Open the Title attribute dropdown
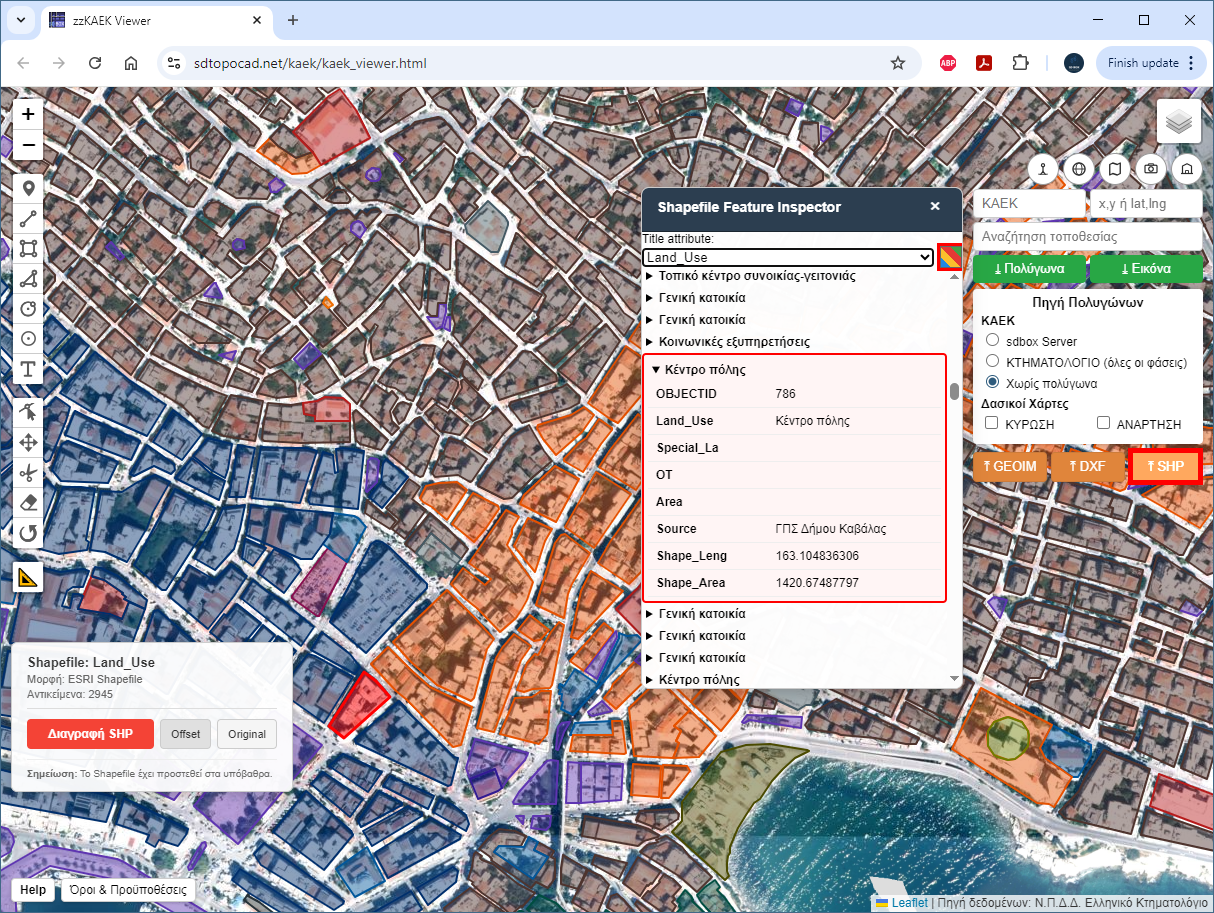The image size is (1214, 913). 787,258
